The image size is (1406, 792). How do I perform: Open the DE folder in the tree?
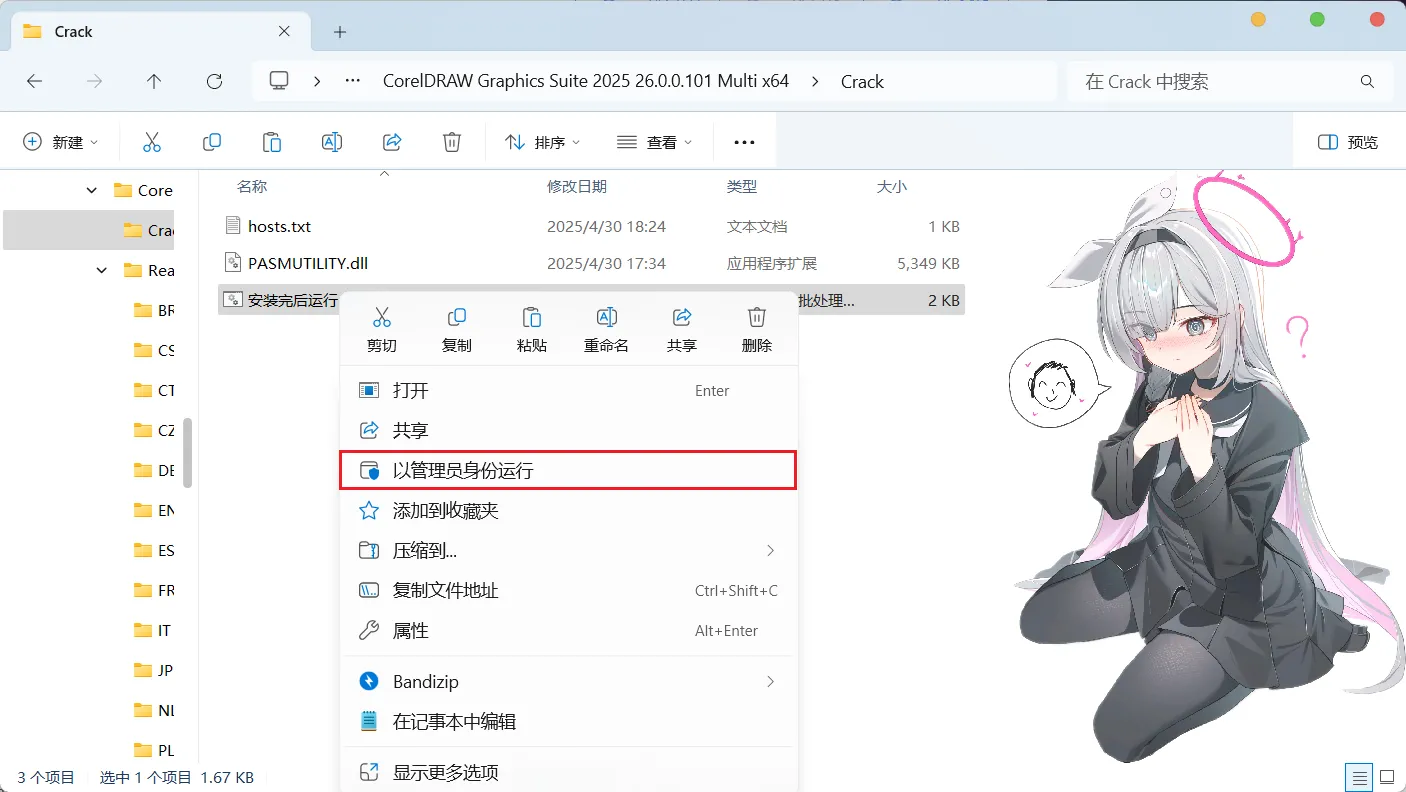154,470
